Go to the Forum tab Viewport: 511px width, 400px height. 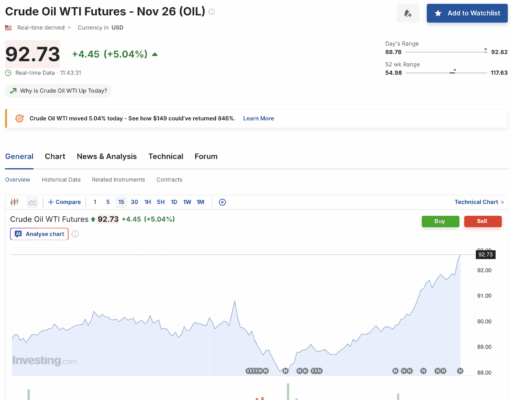click(x=206, y=156)
